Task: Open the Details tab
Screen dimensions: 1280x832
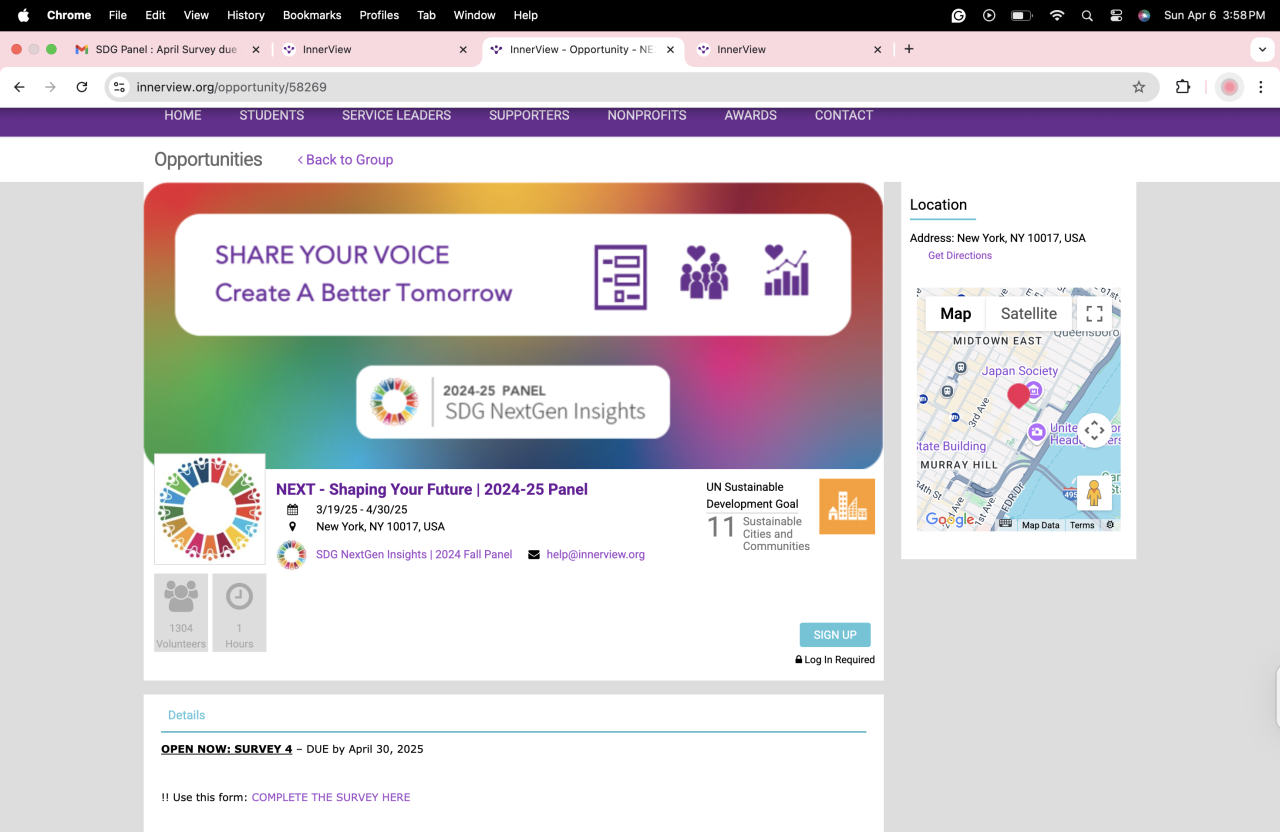Action: (x=186, y=715)
